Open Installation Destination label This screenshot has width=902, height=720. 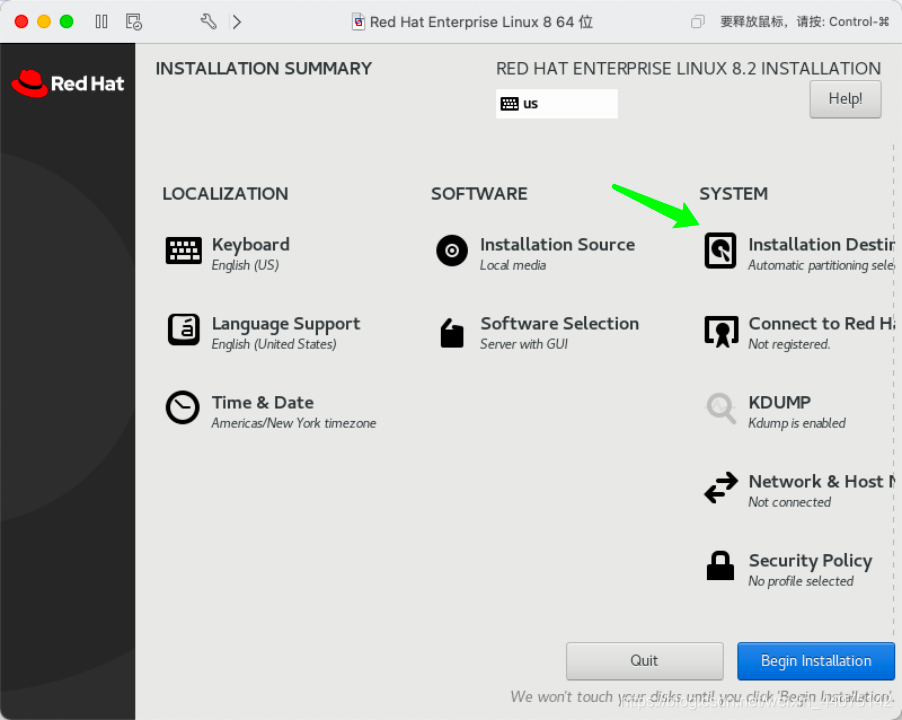pos(821,244)
